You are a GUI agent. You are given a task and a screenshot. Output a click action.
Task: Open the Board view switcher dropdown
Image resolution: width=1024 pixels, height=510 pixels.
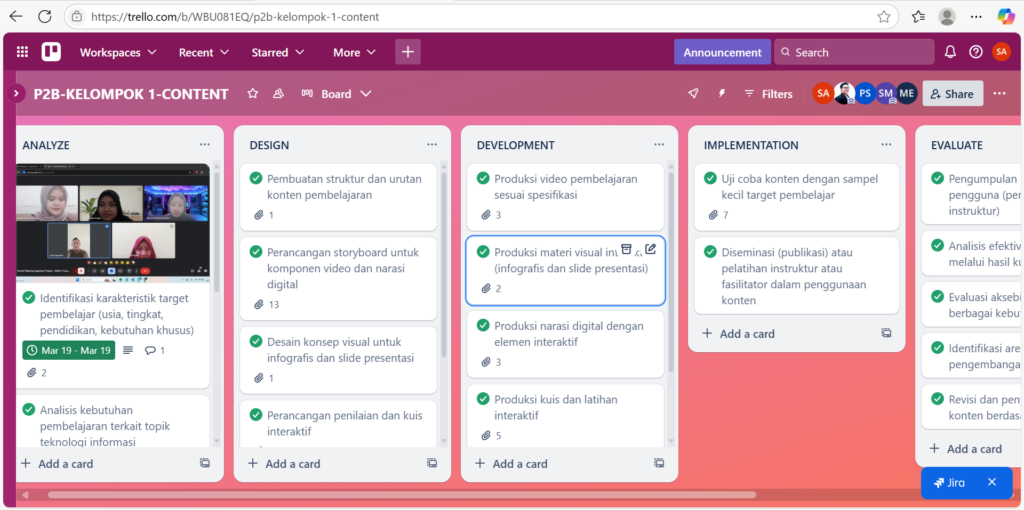[336, 94]
